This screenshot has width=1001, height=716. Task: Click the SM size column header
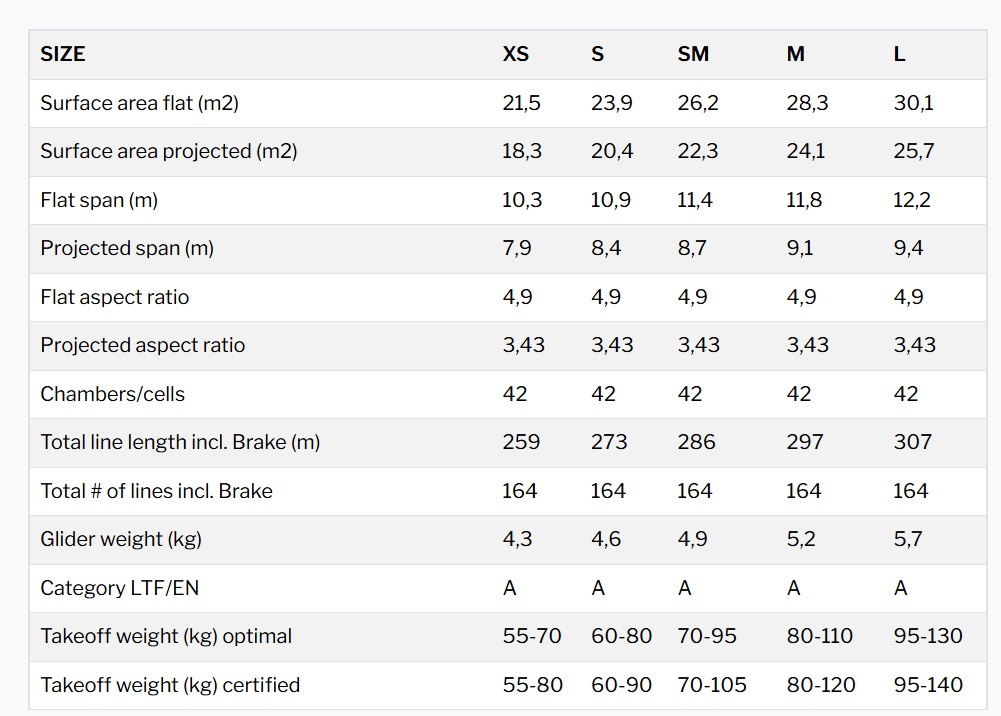pos(693,55)
